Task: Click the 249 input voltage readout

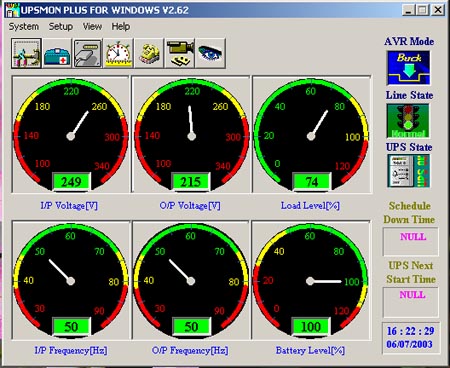Action: 71,182
